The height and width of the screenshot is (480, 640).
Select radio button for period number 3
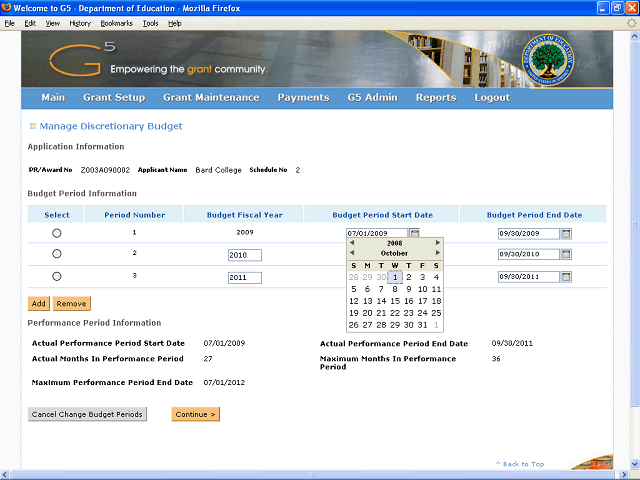coord(56,277)
